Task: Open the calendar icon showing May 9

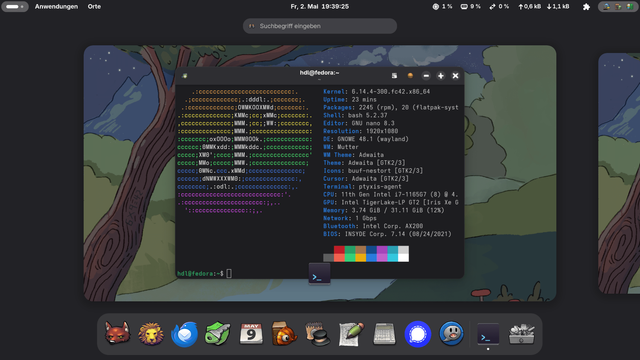Action: (x=251, y=334)
